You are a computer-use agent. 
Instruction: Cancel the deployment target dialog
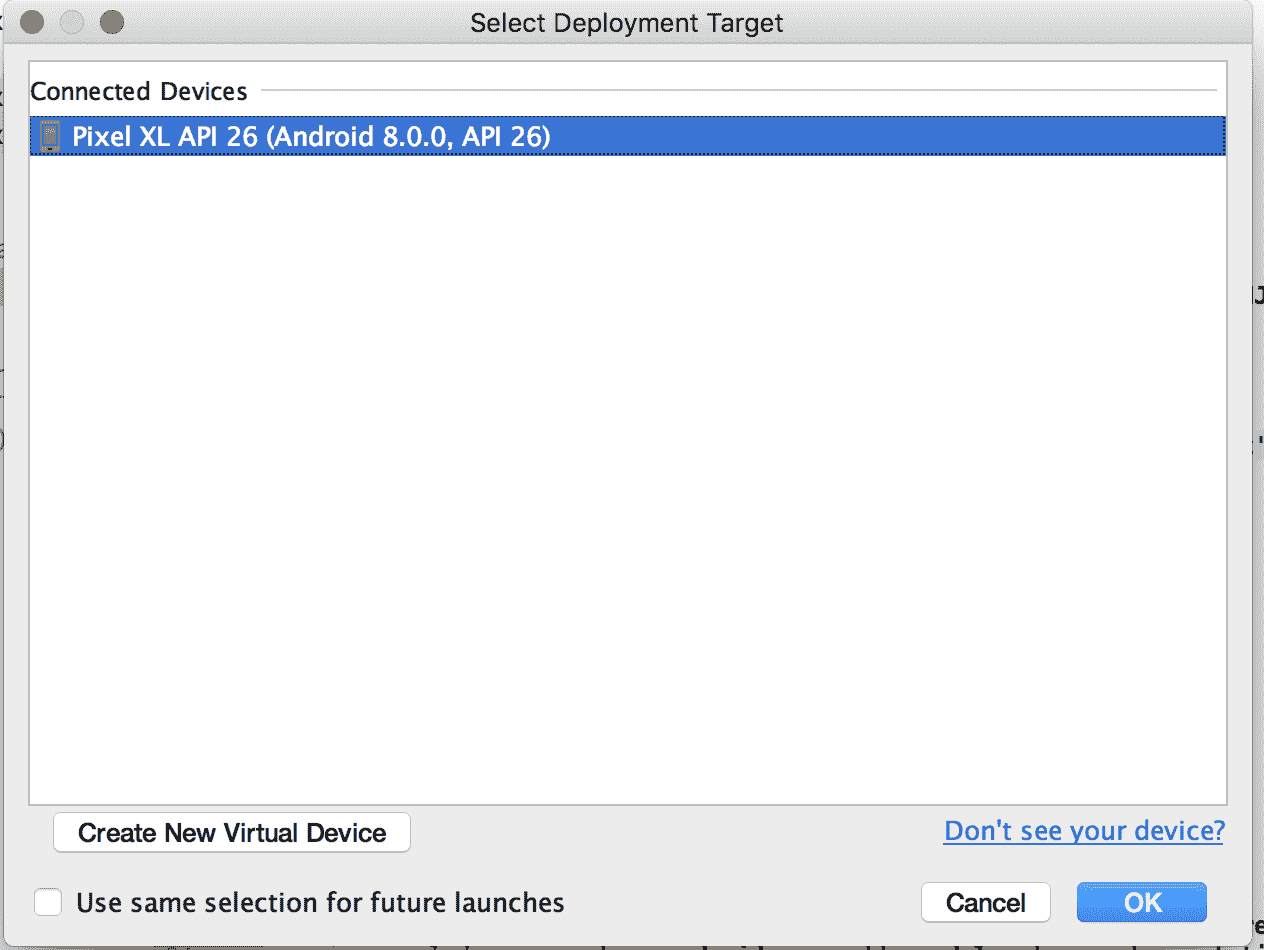pos(986,902)
